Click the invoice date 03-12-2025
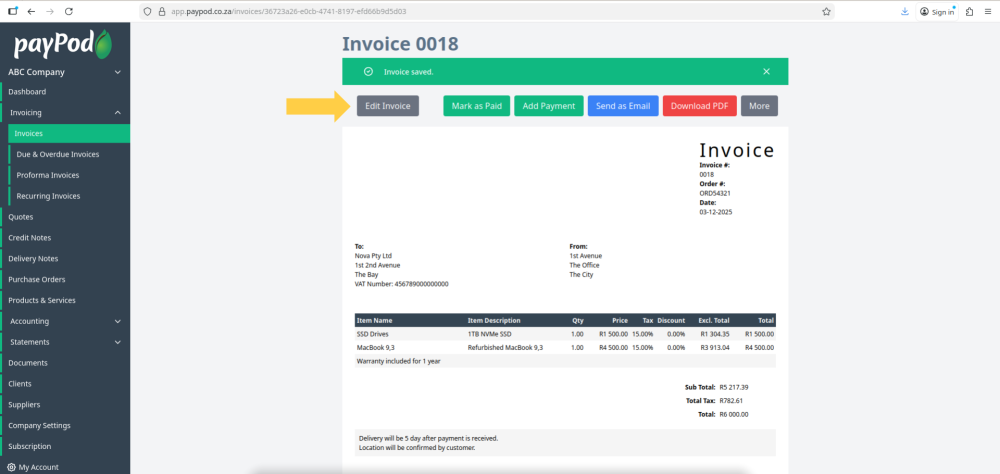The width and height of the screenshot is (1000, 474). (716, 212)
